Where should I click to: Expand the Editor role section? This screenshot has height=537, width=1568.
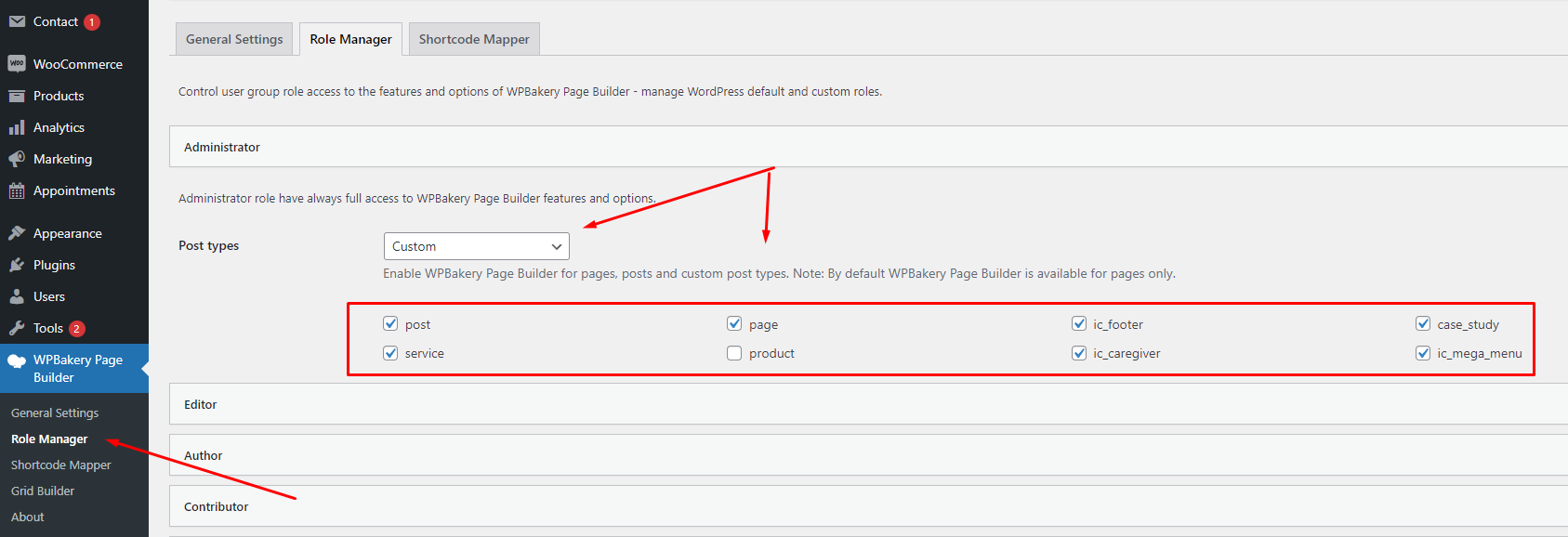[x=868, y=404]
